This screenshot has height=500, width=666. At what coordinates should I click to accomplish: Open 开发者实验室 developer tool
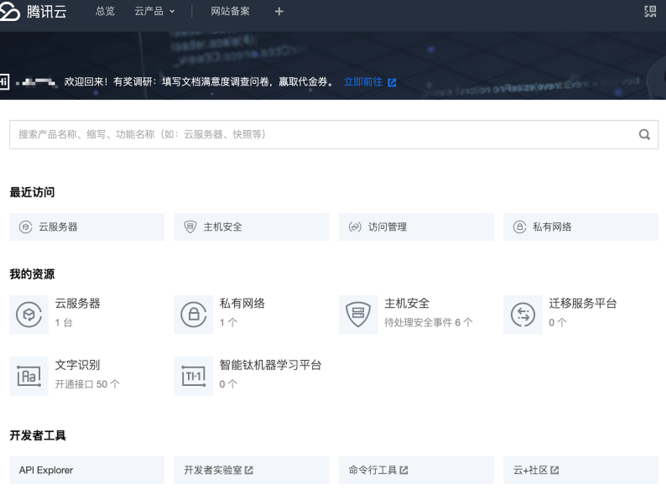(x=251, y=470)
